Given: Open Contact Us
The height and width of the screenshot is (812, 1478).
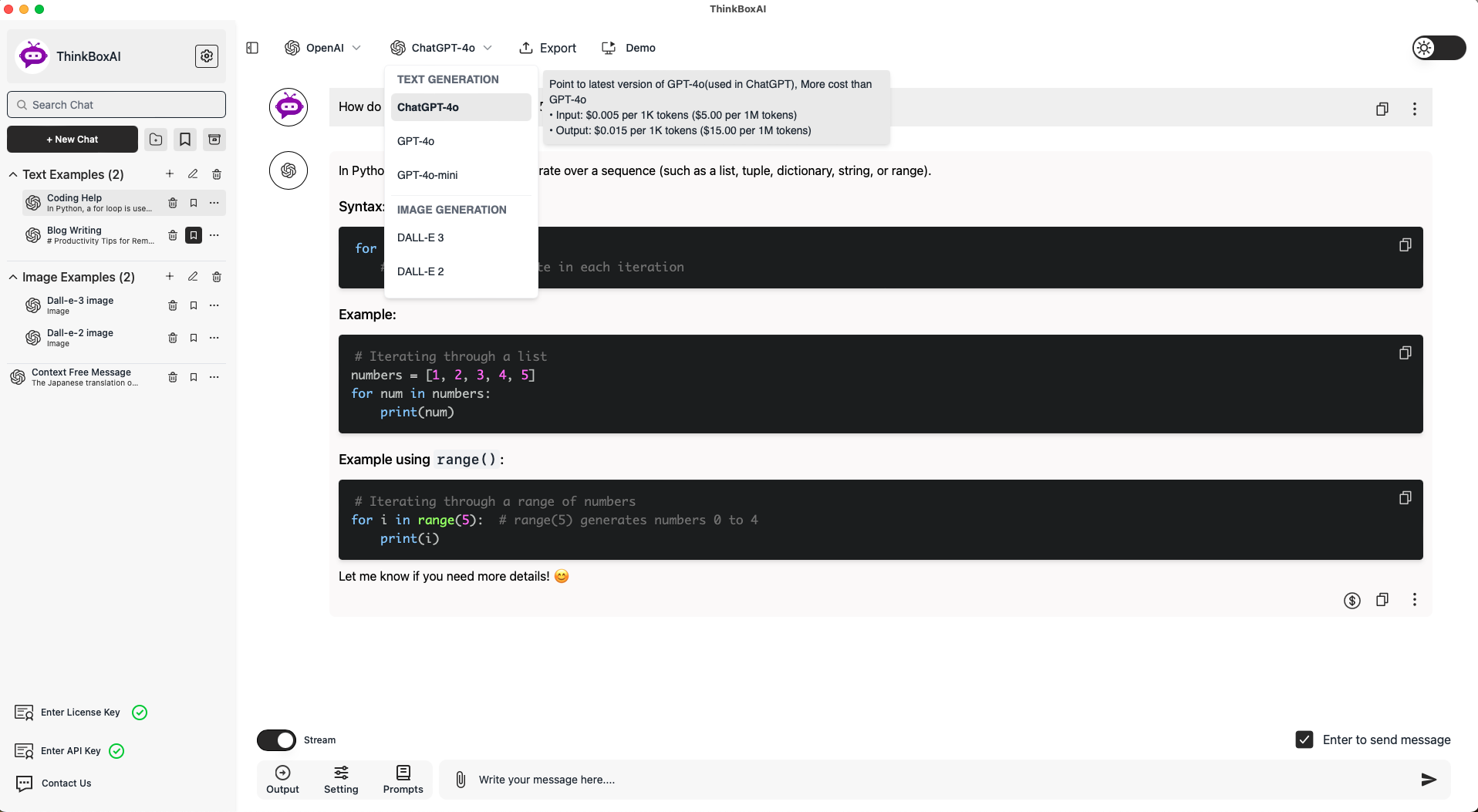Looking at the screenshot, I should [x=54, y=783].
